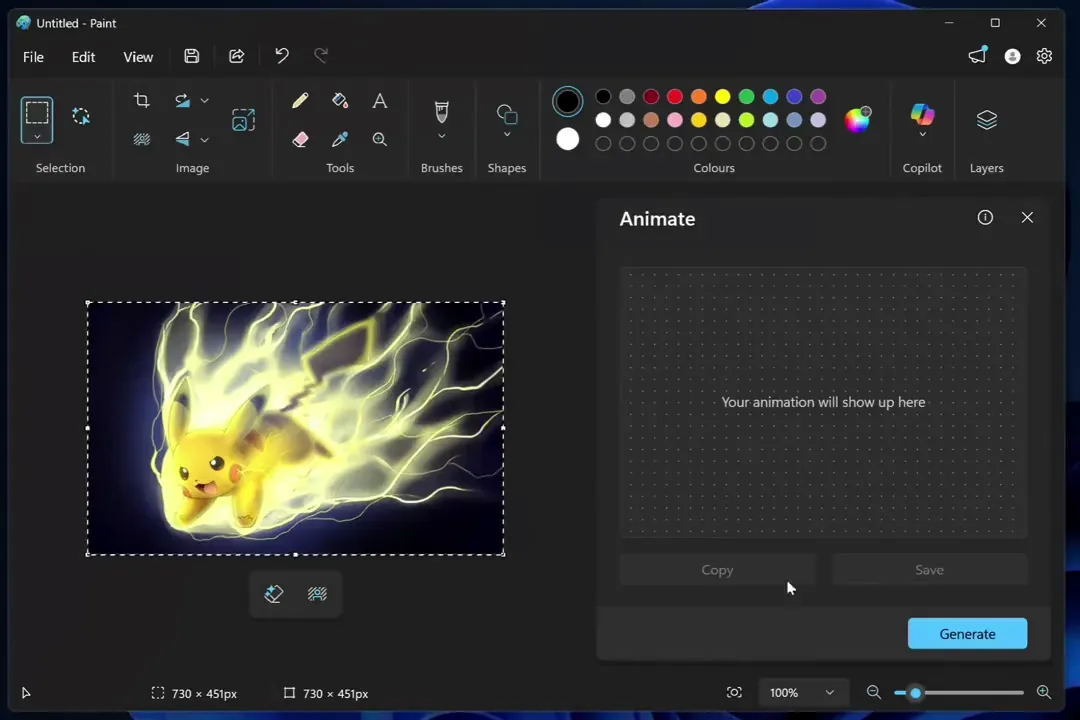1080x720 pixels.
Task: Open the View menu
Action: (138, 57)
